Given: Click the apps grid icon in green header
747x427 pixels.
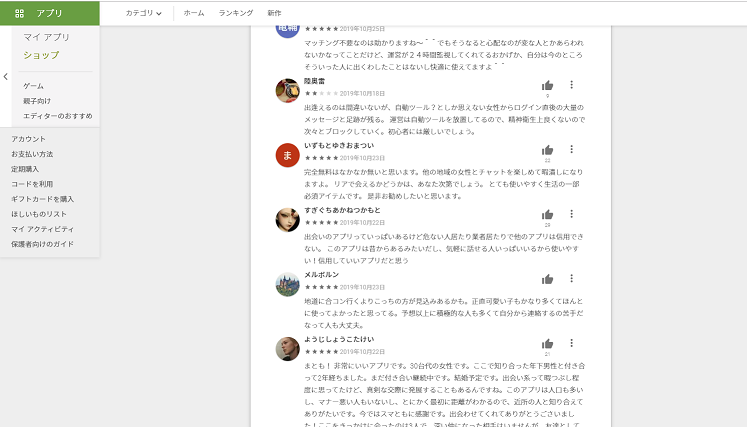Looking at the screenshot, I should (20, 13).
